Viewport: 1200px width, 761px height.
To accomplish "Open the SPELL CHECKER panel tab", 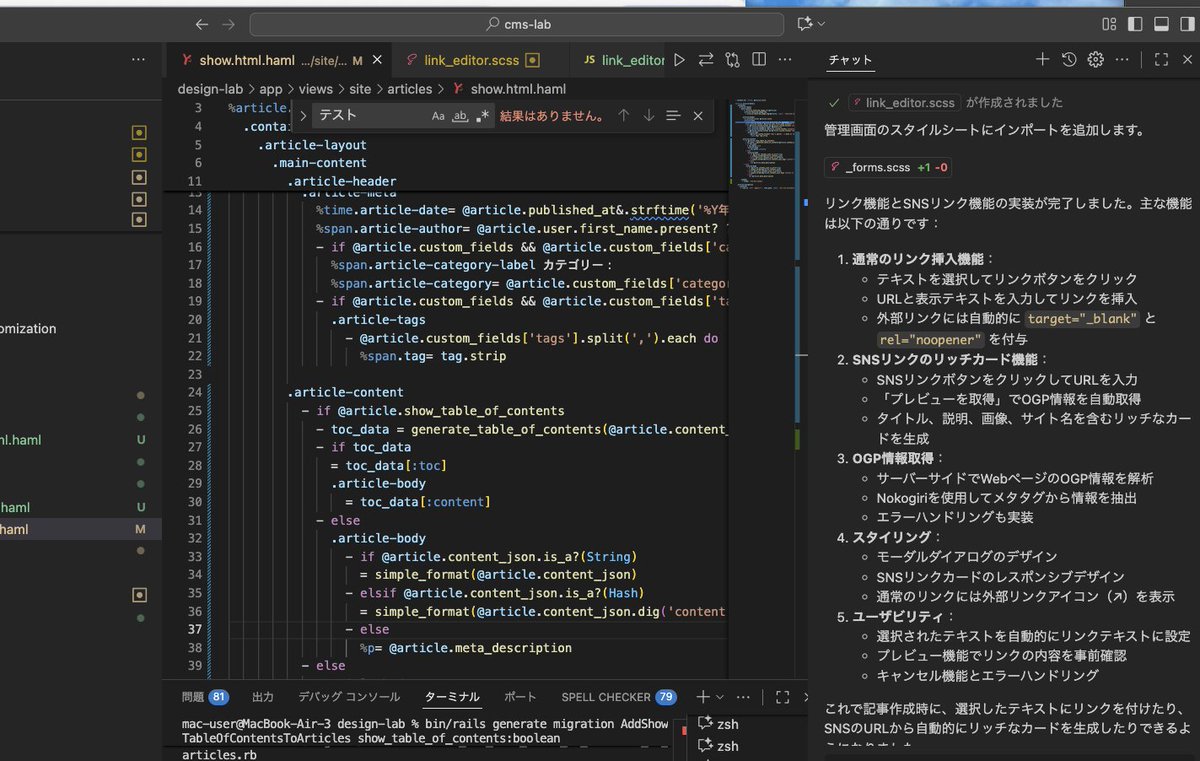I will click(619, 697).
